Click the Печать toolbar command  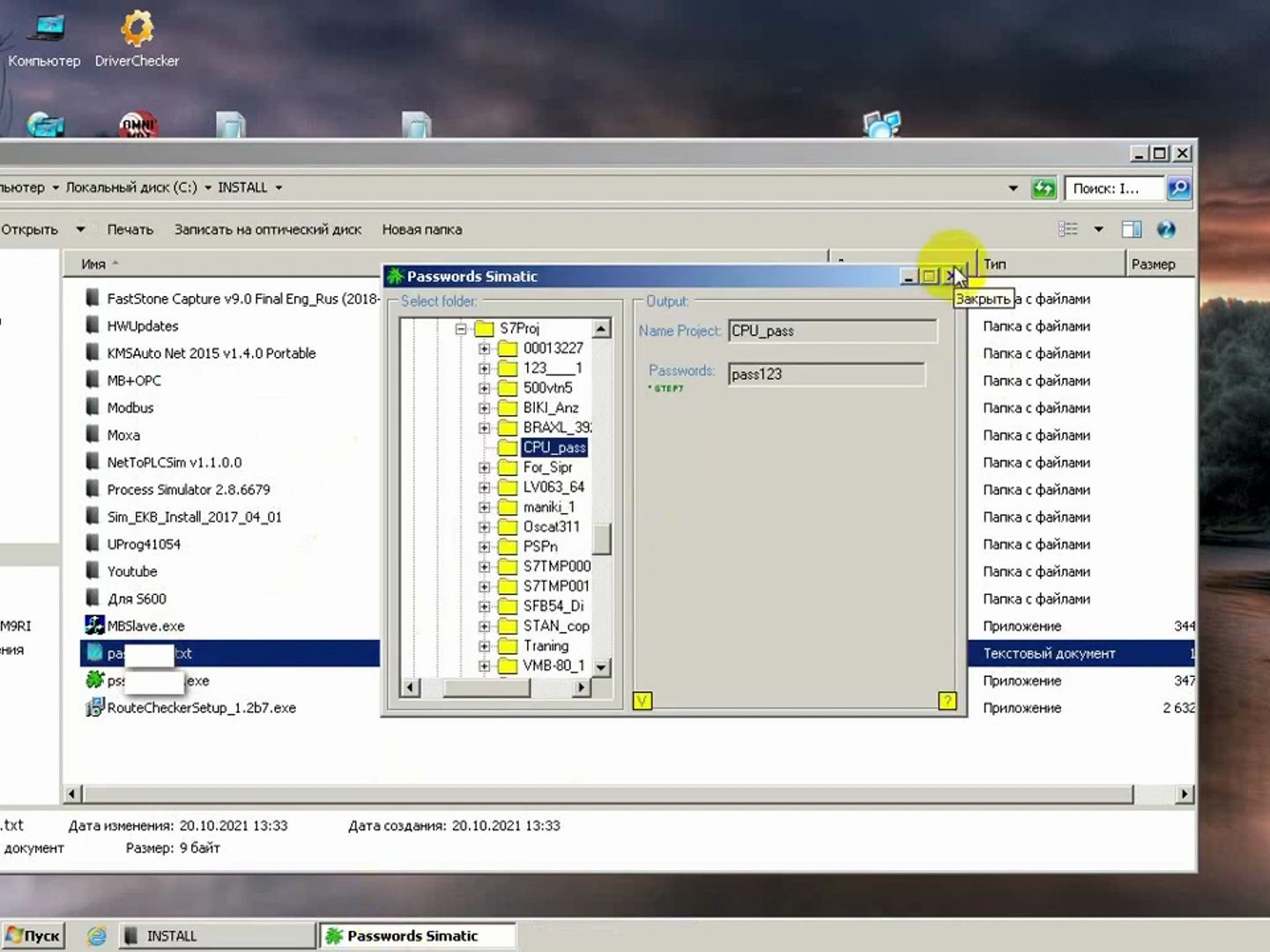click(x=130, y=229)
